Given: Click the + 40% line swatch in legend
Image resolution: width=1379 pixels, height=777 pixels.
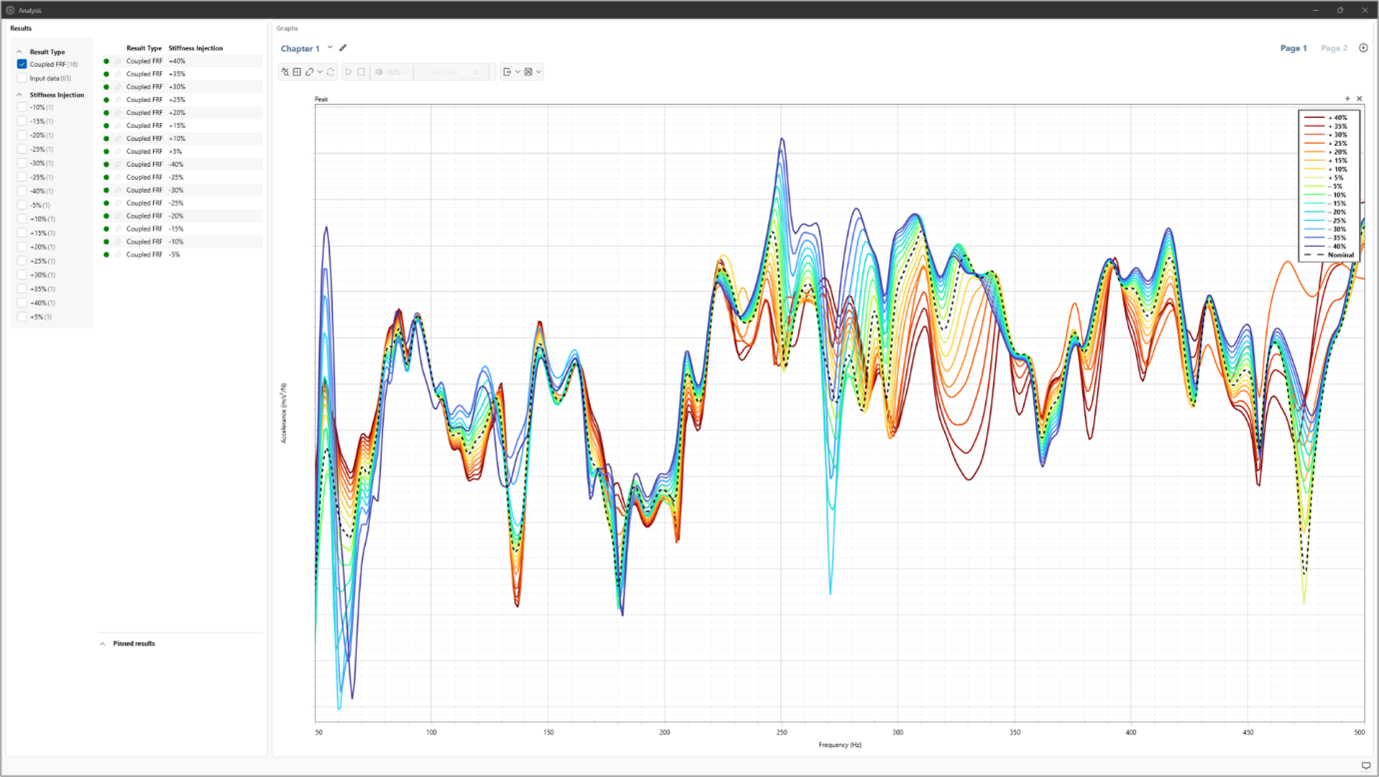Looking at the screenshot, I should tap(1314, 118).
